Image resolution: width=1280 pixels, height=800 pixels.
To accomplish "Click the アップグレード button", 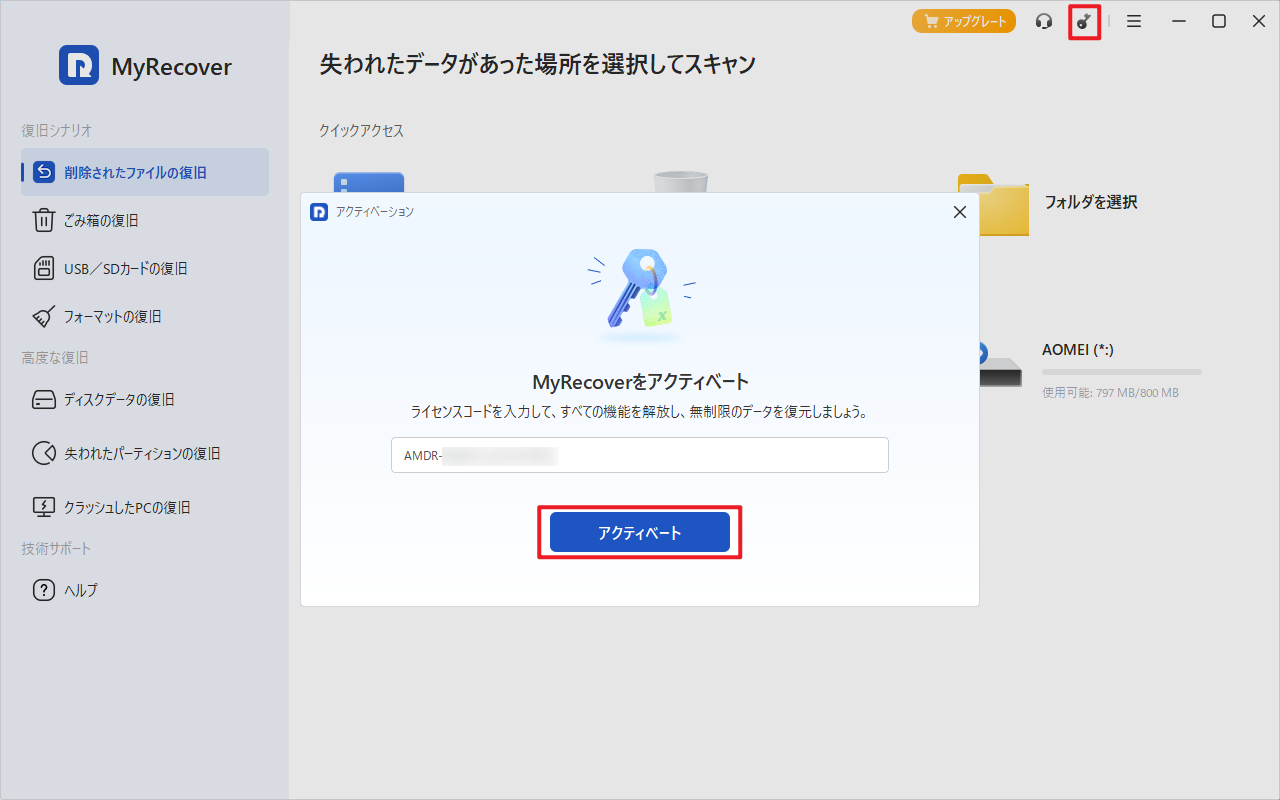I will (x=964, y=21).
